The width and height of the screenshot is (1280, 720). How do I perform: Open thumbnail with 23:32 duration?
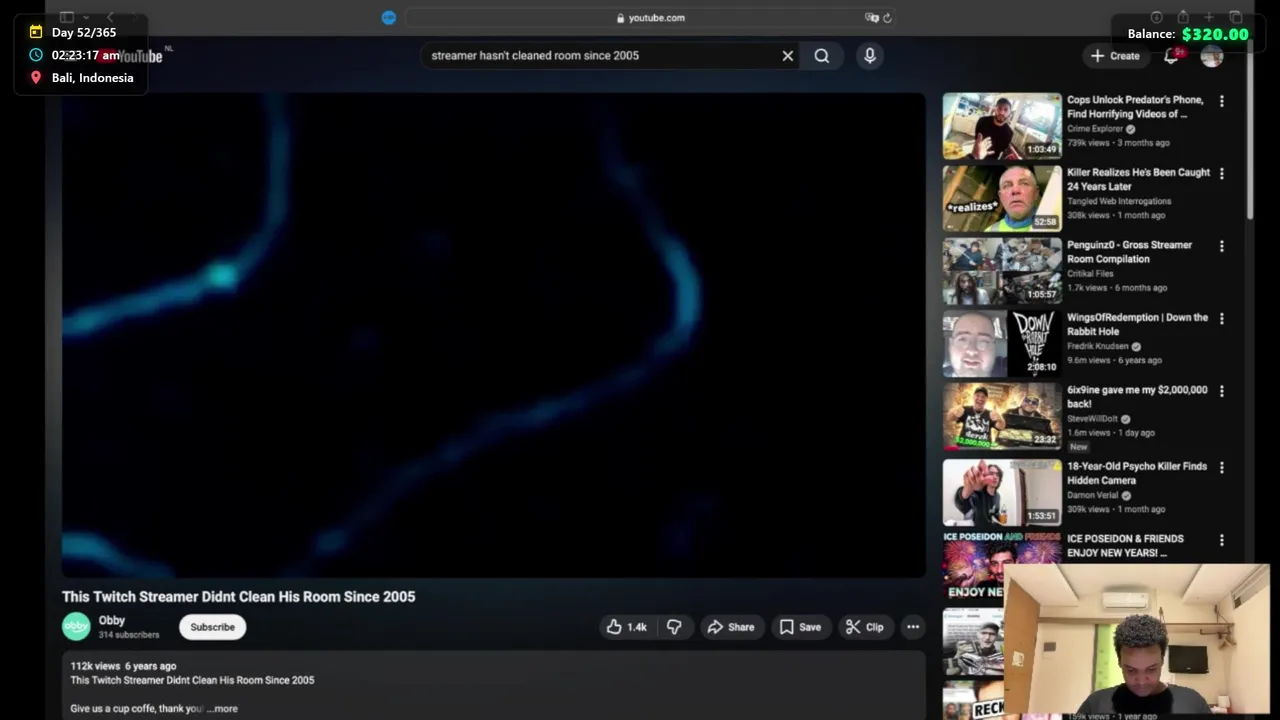click(1002, 416)
